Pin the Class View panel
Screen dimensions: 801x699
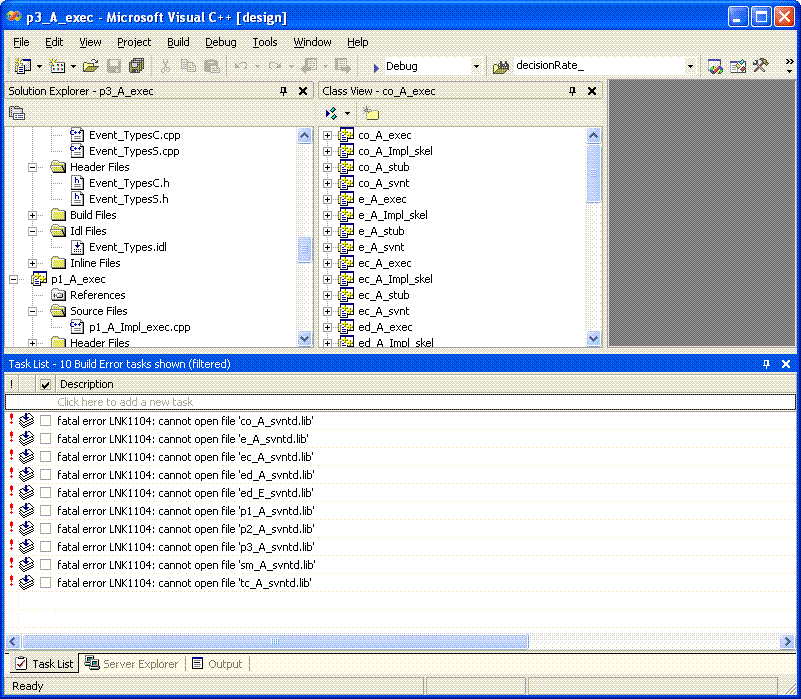coord(572,91)
